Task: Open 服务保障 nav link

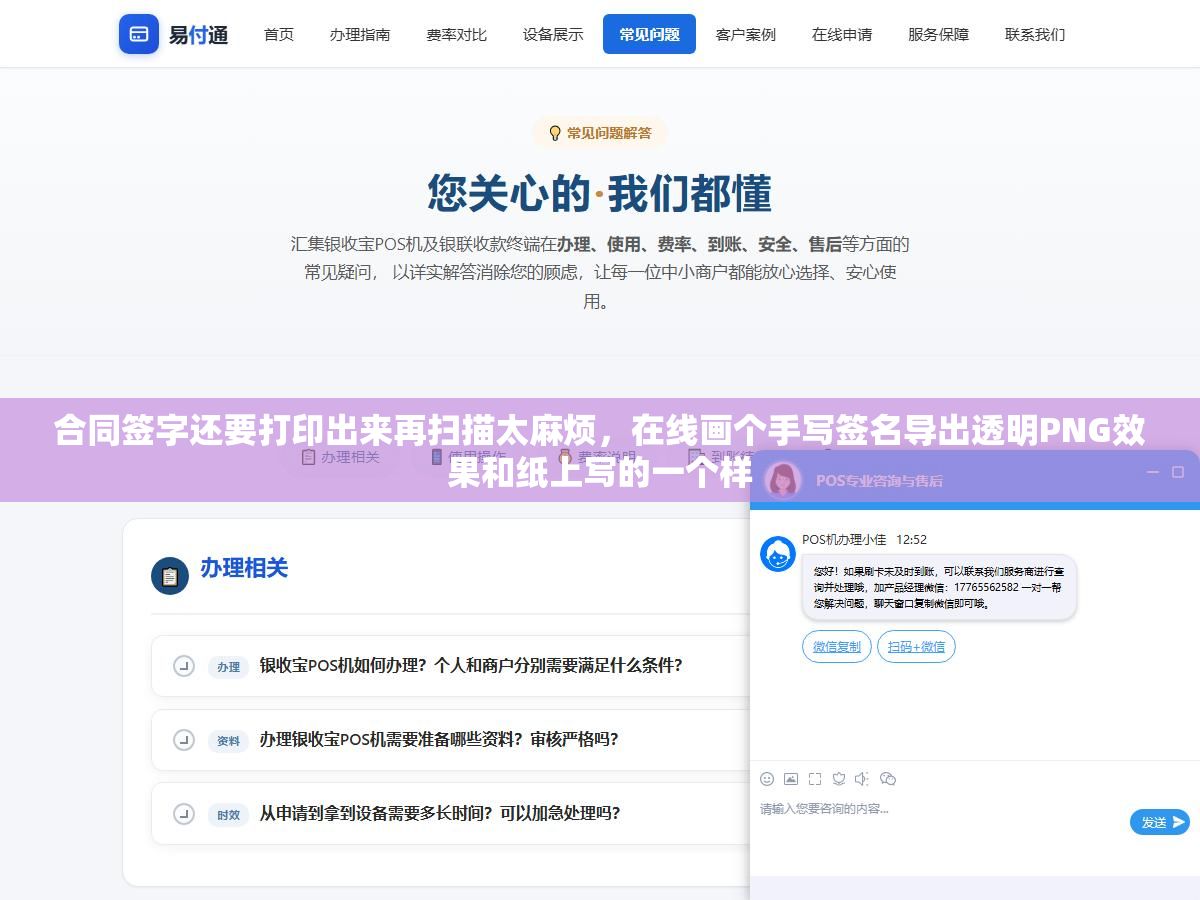Action: click(x=938, y=34)
